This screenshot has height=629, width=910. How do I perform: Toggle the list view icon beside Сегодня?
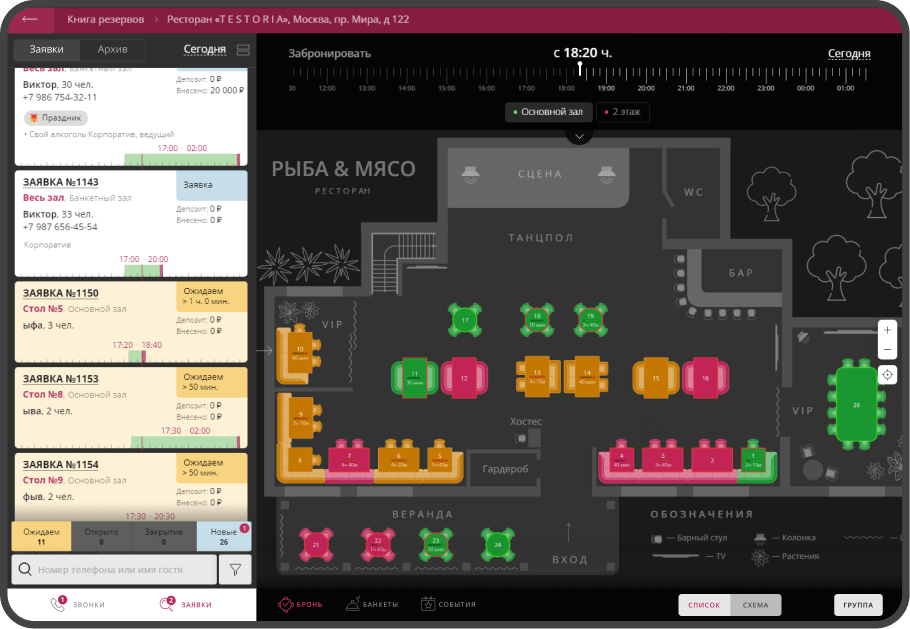pyautogui.click(x=243, y=50)
